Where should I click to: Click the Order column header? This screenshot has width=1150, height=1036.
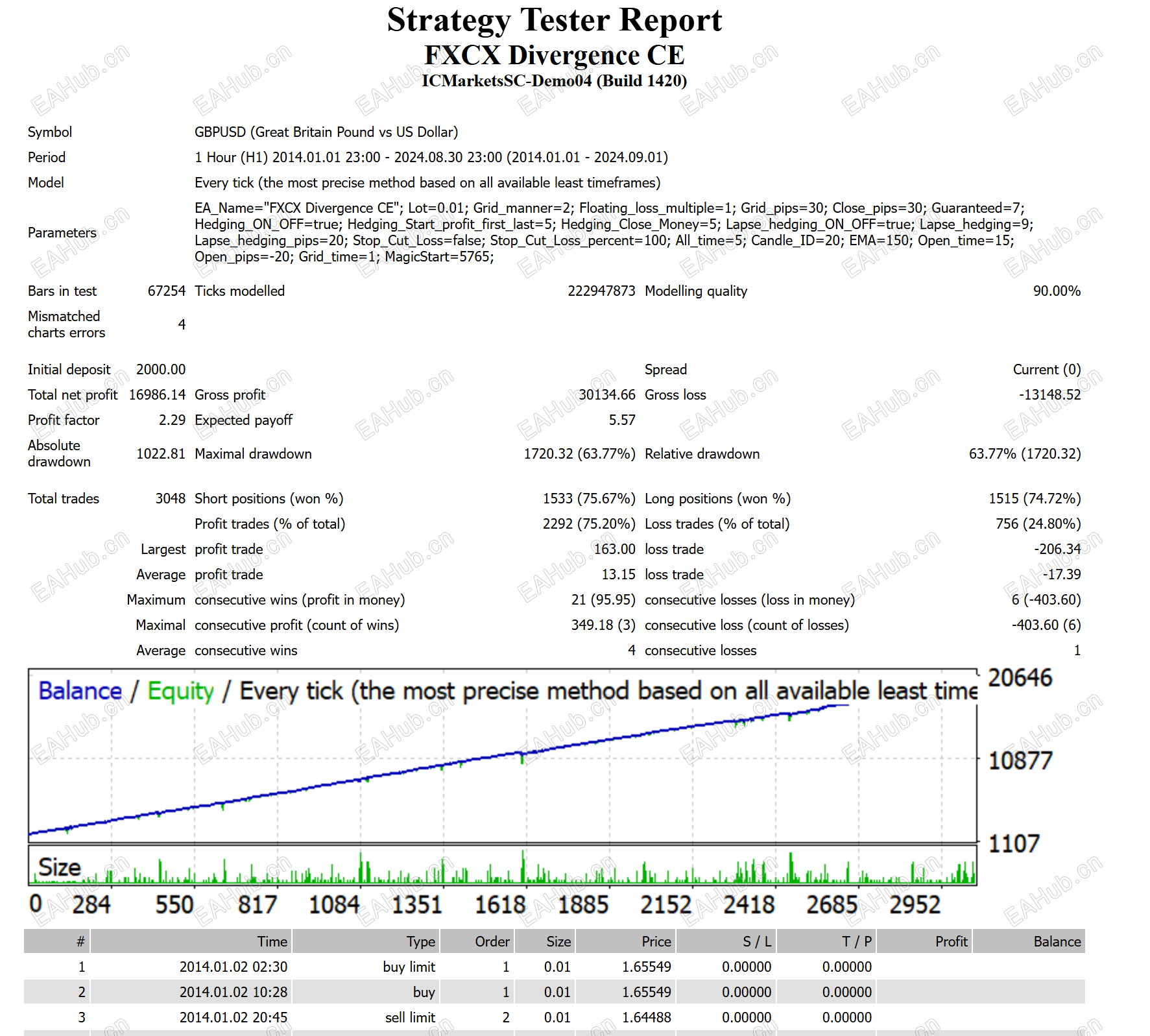coord(477,941)
